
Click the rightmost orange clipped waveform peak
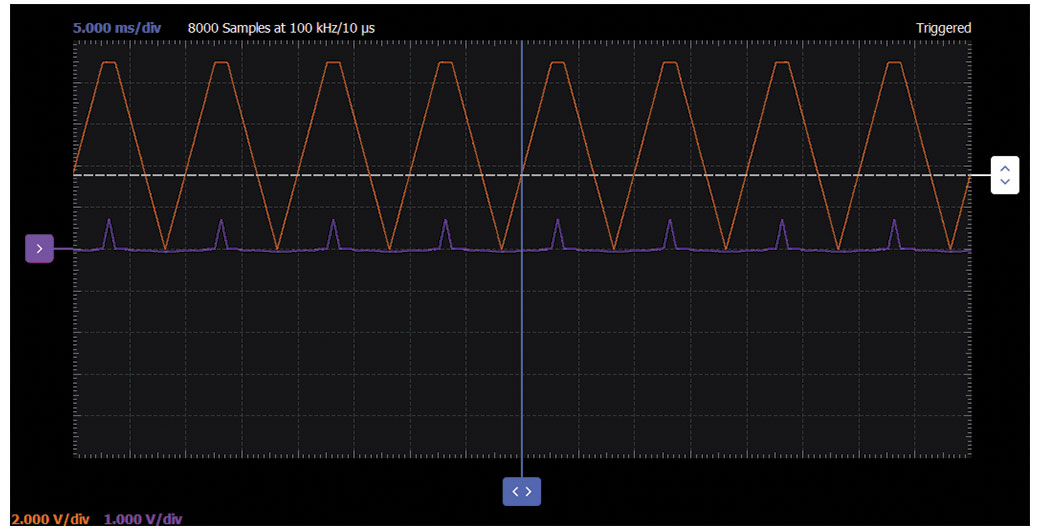click(893, 63)
